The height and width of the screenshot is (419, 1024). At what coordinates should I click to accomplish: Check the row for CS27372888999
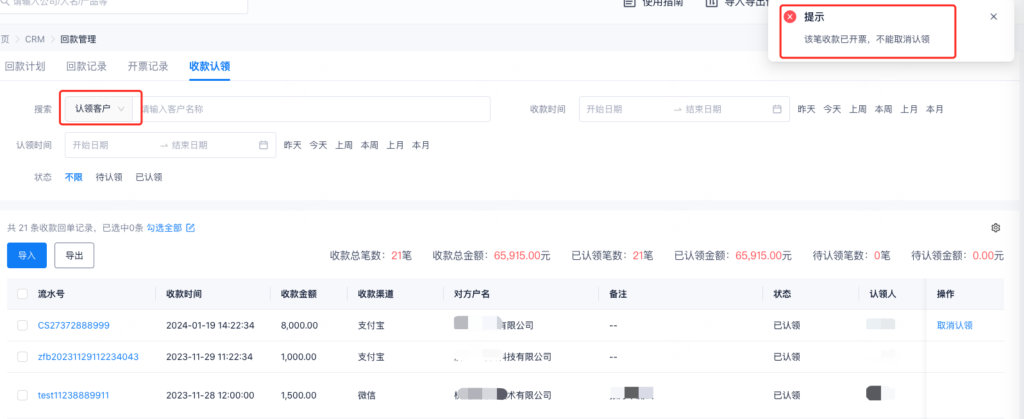click(x=22, y=325)
